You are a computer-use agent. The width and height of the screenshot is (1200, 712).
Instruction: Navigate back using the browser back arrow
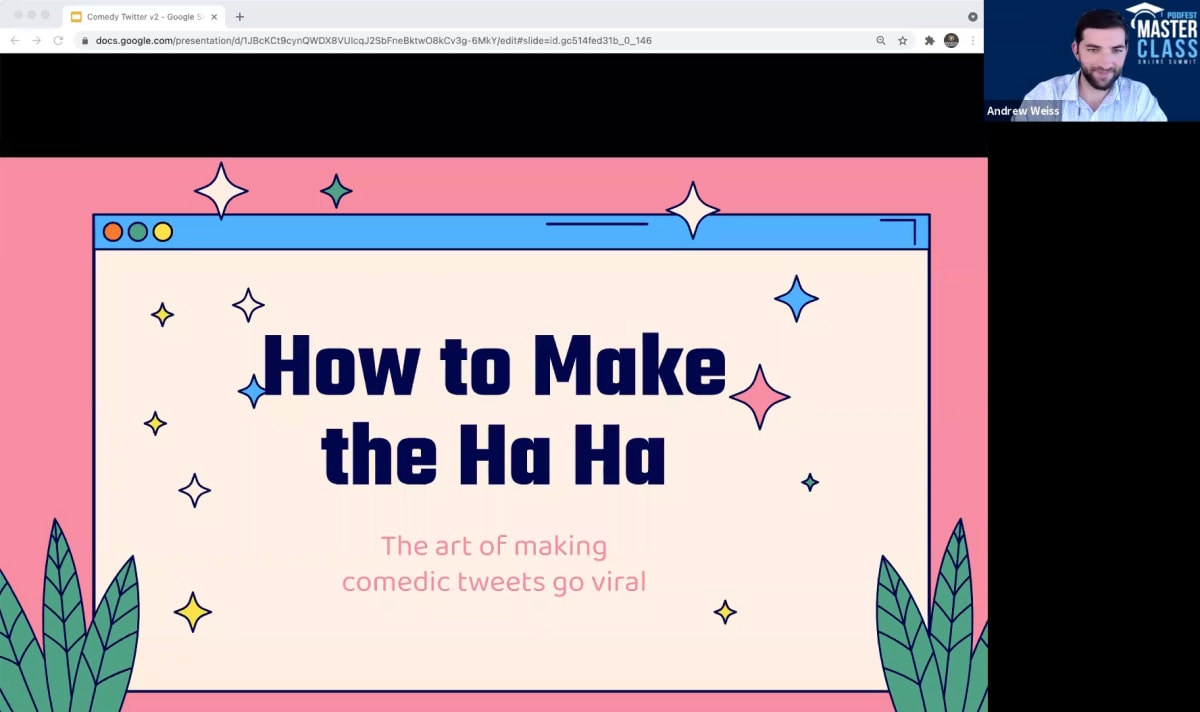14,40
